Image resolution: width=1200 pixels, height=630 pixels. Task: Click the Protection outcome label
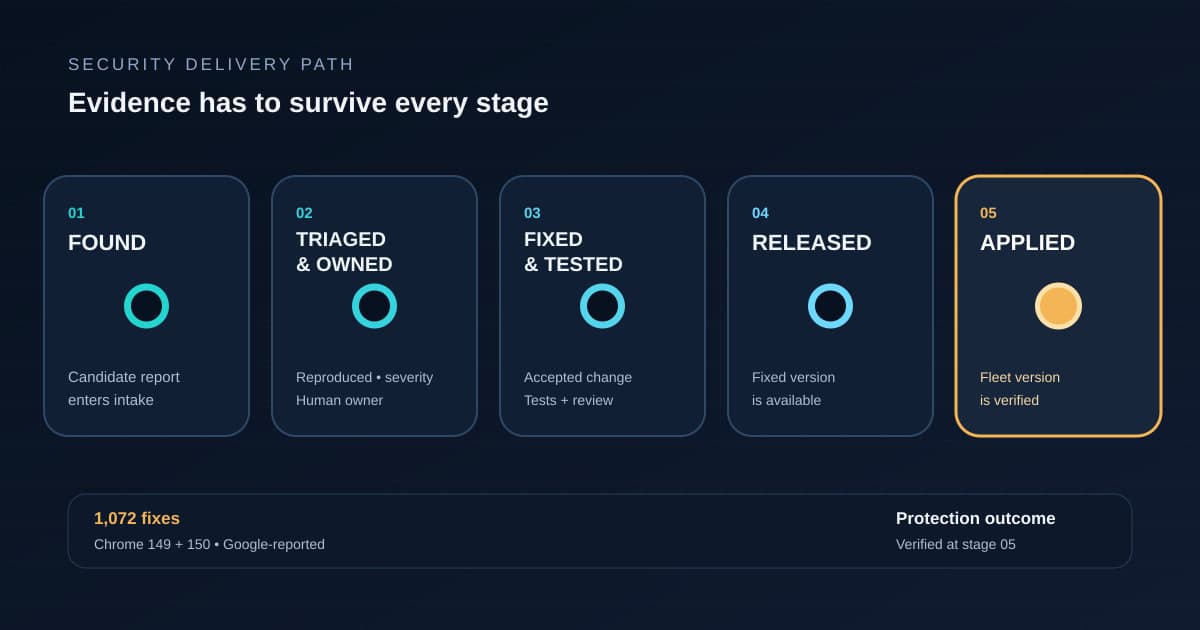click(x=975, y=518)
